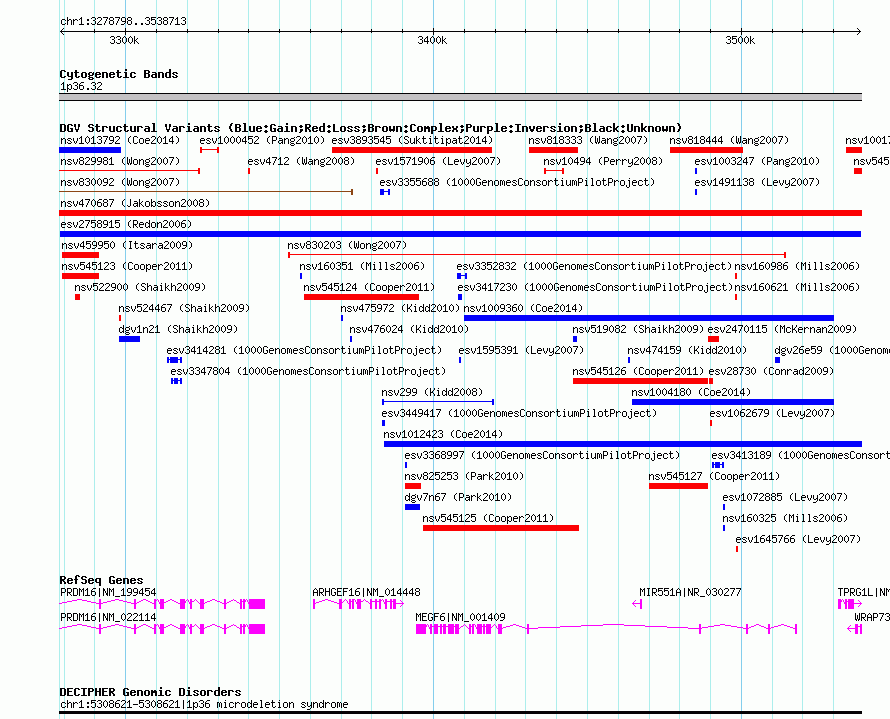Viewport: 890px width, 719px height.
Task: Click nsv160325 (Mills2006) variant label
Action: (785, 518)
